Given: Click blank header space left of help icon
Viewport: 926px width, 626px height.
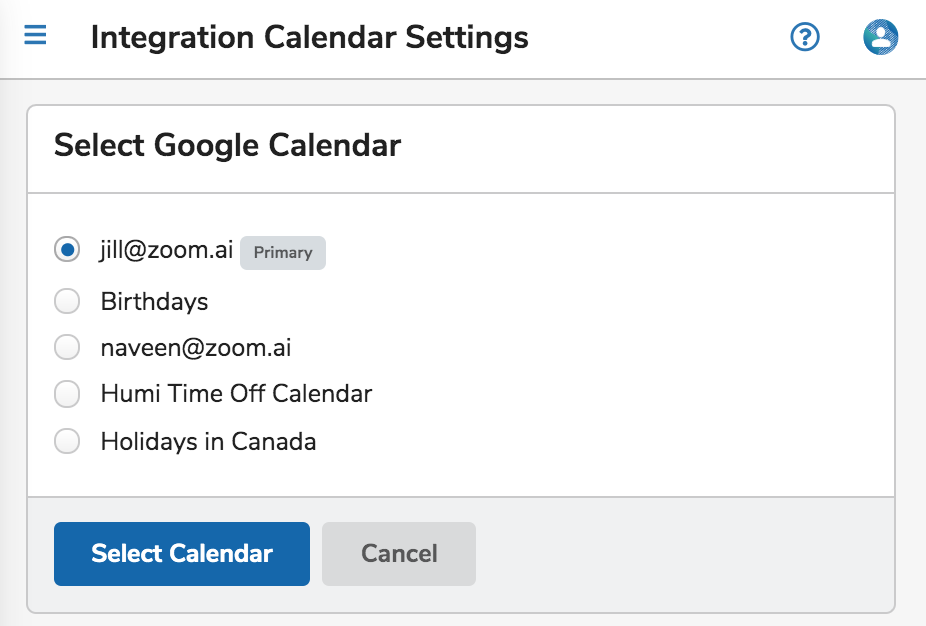Looking at the screenshot, I should [658, 37].
